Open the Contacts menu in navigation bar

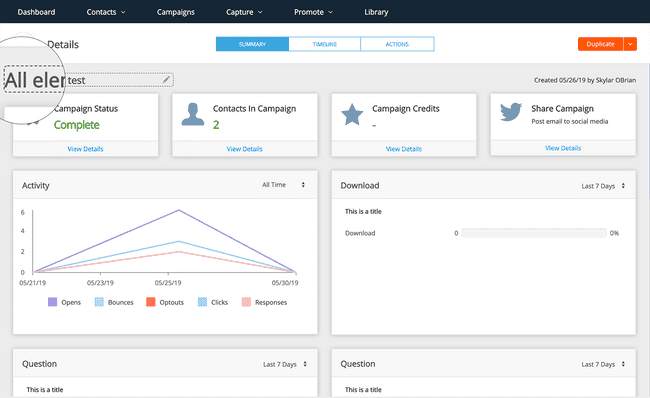point(106,12)
